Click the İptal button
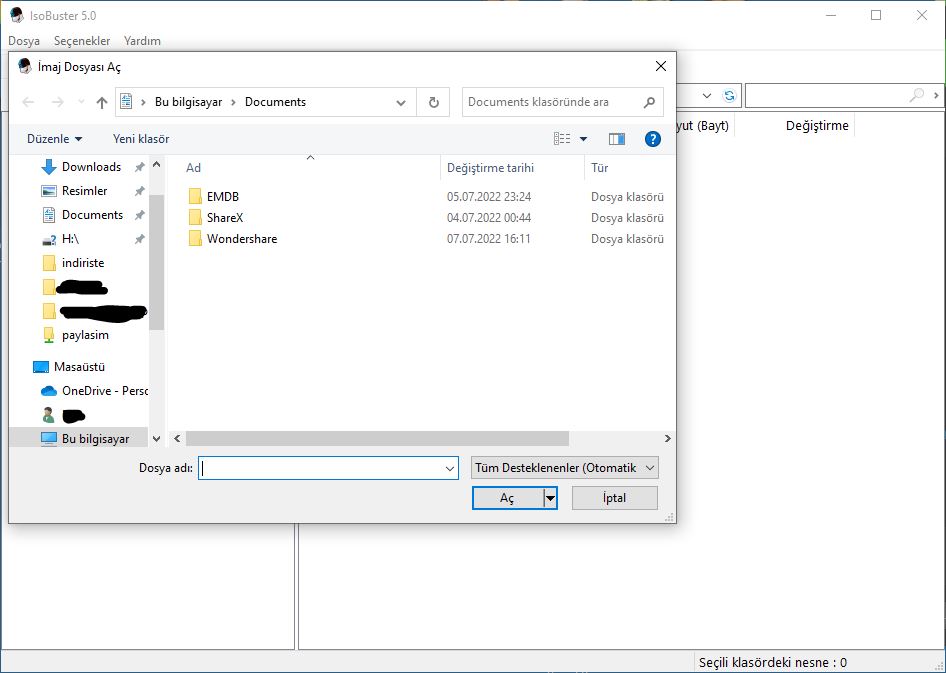The image size is (946, 673). coord(614,498)
